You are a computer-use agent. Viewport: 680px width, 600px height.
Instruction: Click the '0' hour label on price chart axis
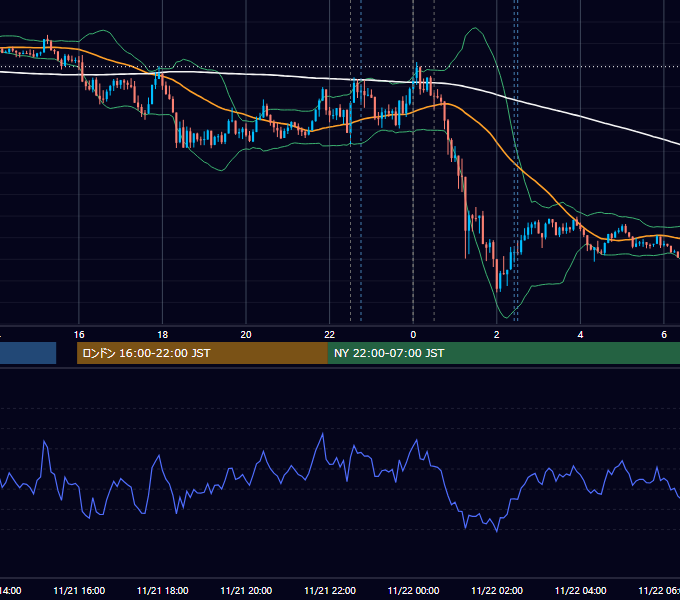[413, 335]
